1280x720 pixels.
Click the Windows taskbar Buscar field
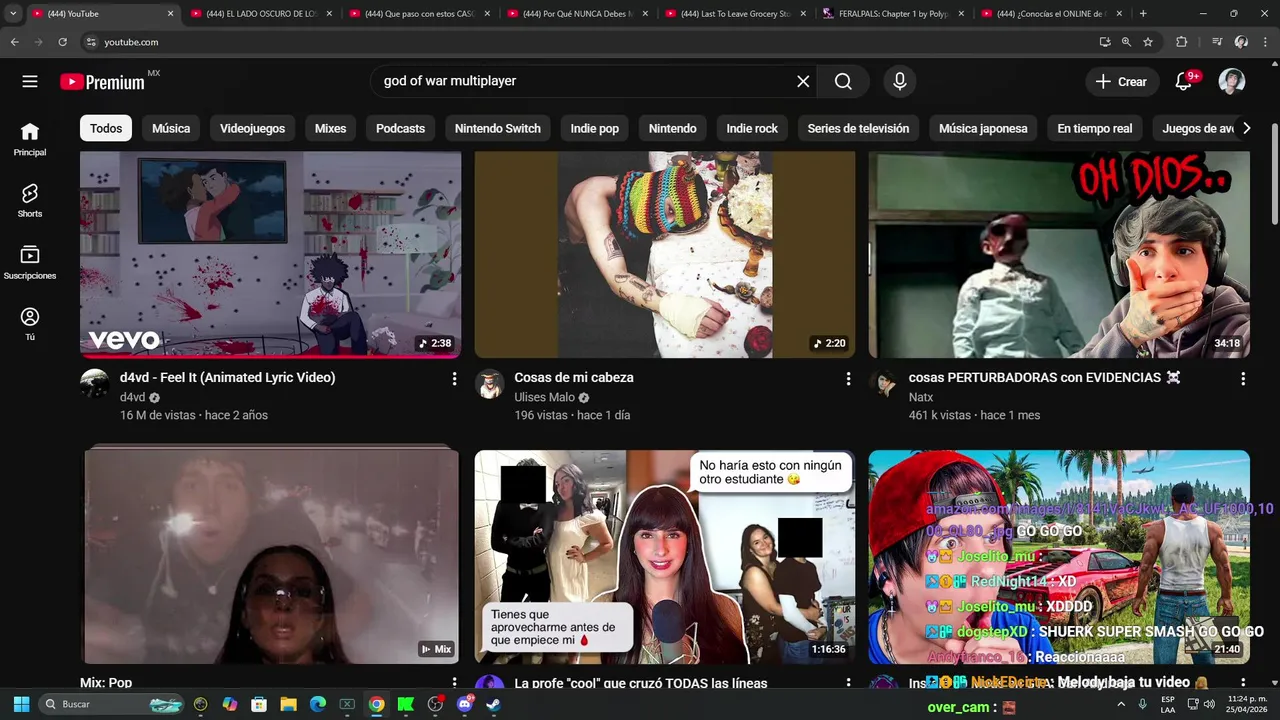[x=112, y=704]
